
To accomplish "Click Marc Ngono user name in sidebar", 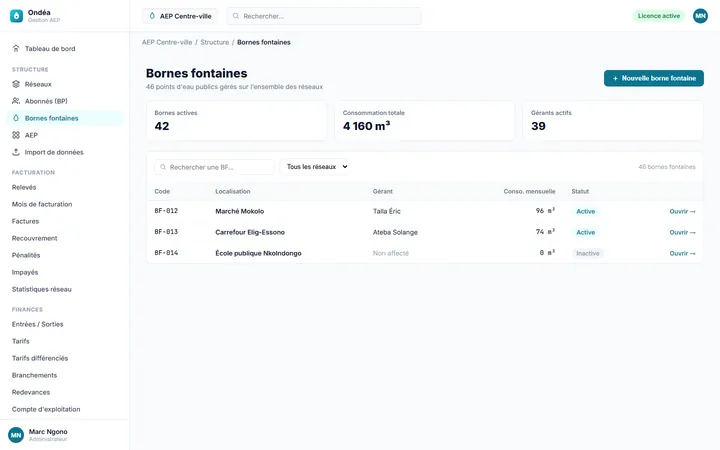I will 48,432.
